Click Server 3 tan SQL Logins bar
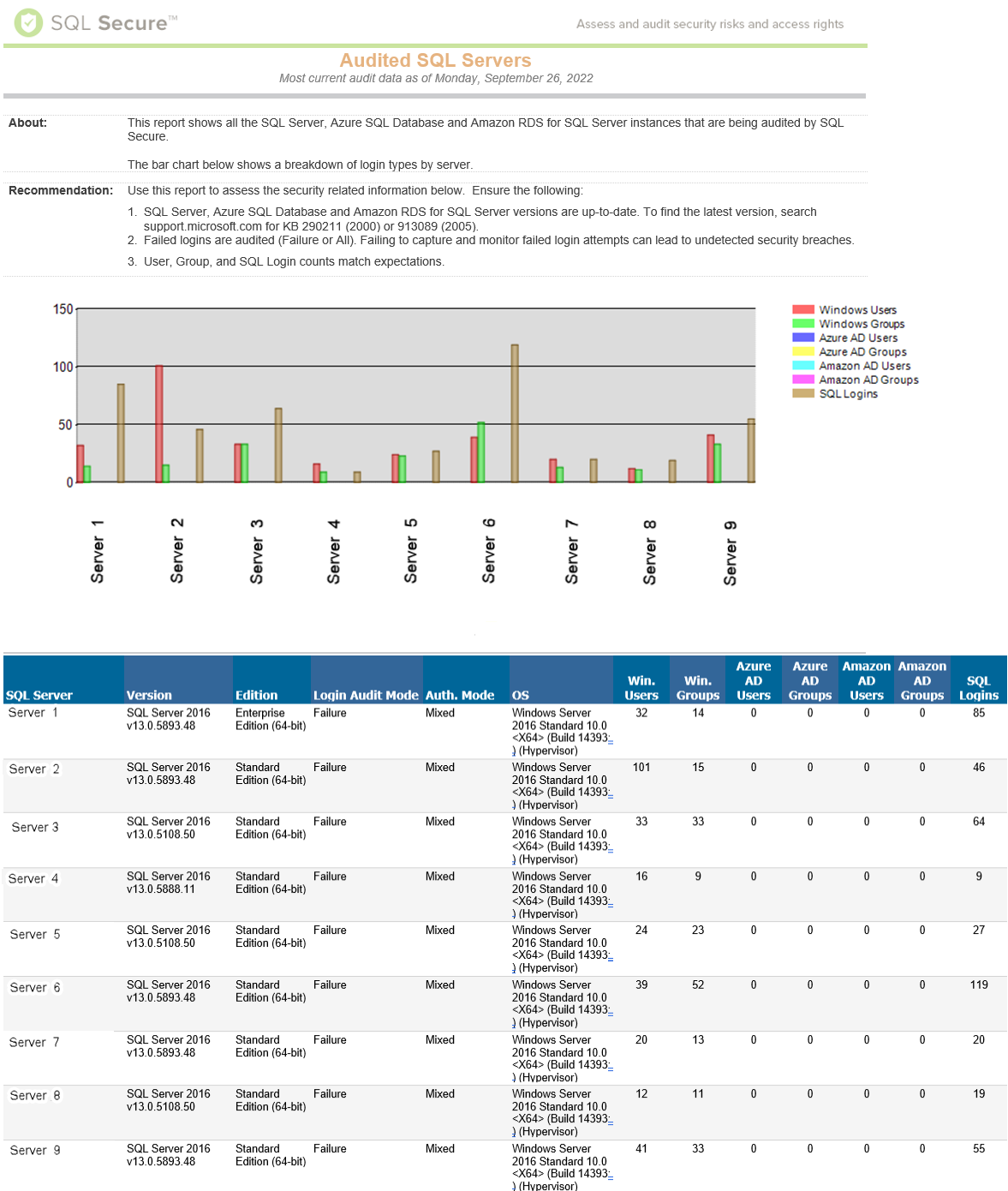The height and width of the screenshot is (1191, 1008). click(278, 445)
